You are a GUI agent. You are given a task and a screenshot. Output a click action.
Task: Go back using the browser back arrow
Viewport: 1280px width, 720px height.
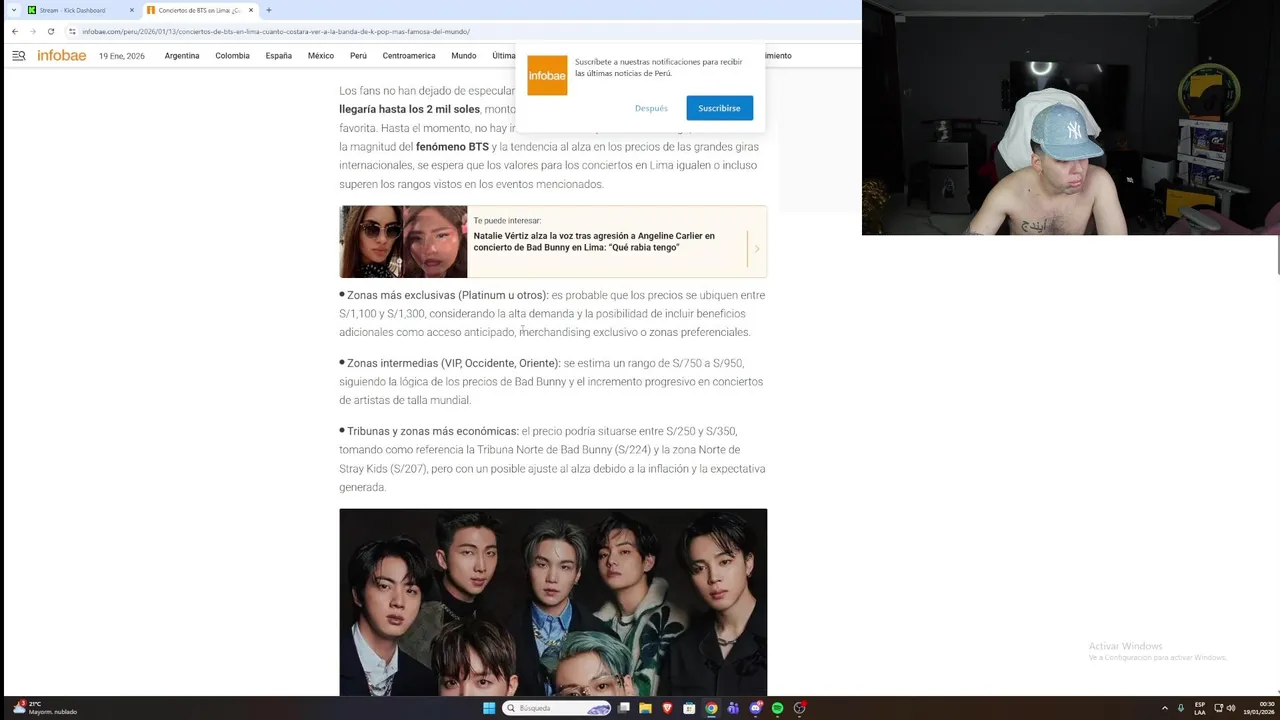[x=15, y=31]
